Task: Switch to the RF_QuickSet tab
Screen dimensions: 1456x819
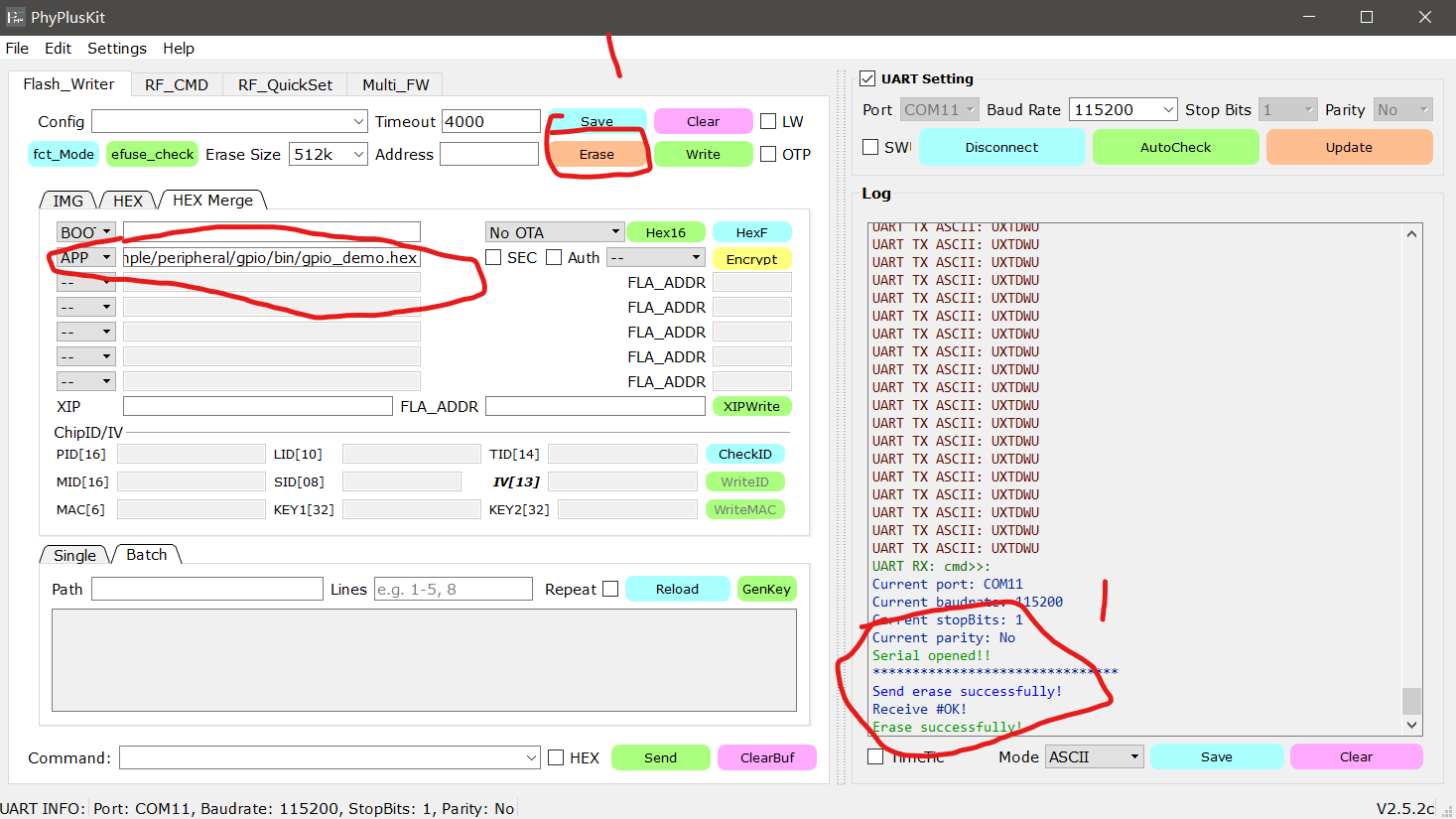Action: [285, 85]
